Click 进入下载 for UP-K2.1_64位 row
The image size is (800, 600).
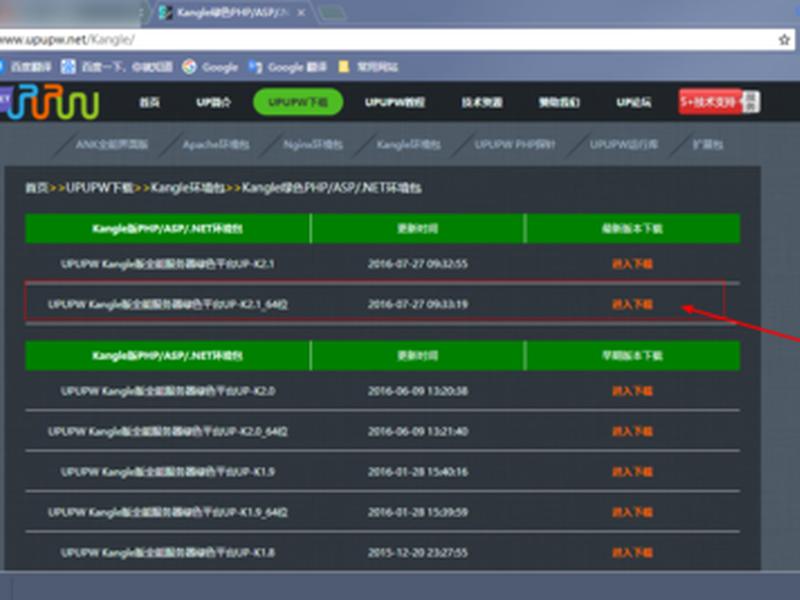click(x=632, y=305)
